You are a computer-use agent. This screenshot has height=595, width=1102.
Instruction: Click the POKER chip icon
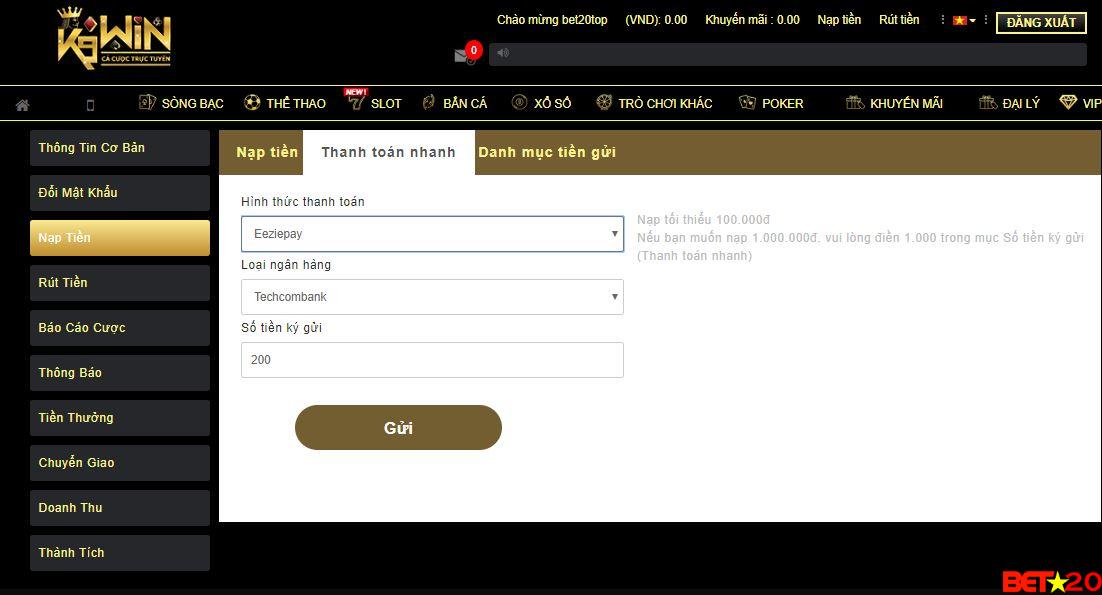[747, 102]
